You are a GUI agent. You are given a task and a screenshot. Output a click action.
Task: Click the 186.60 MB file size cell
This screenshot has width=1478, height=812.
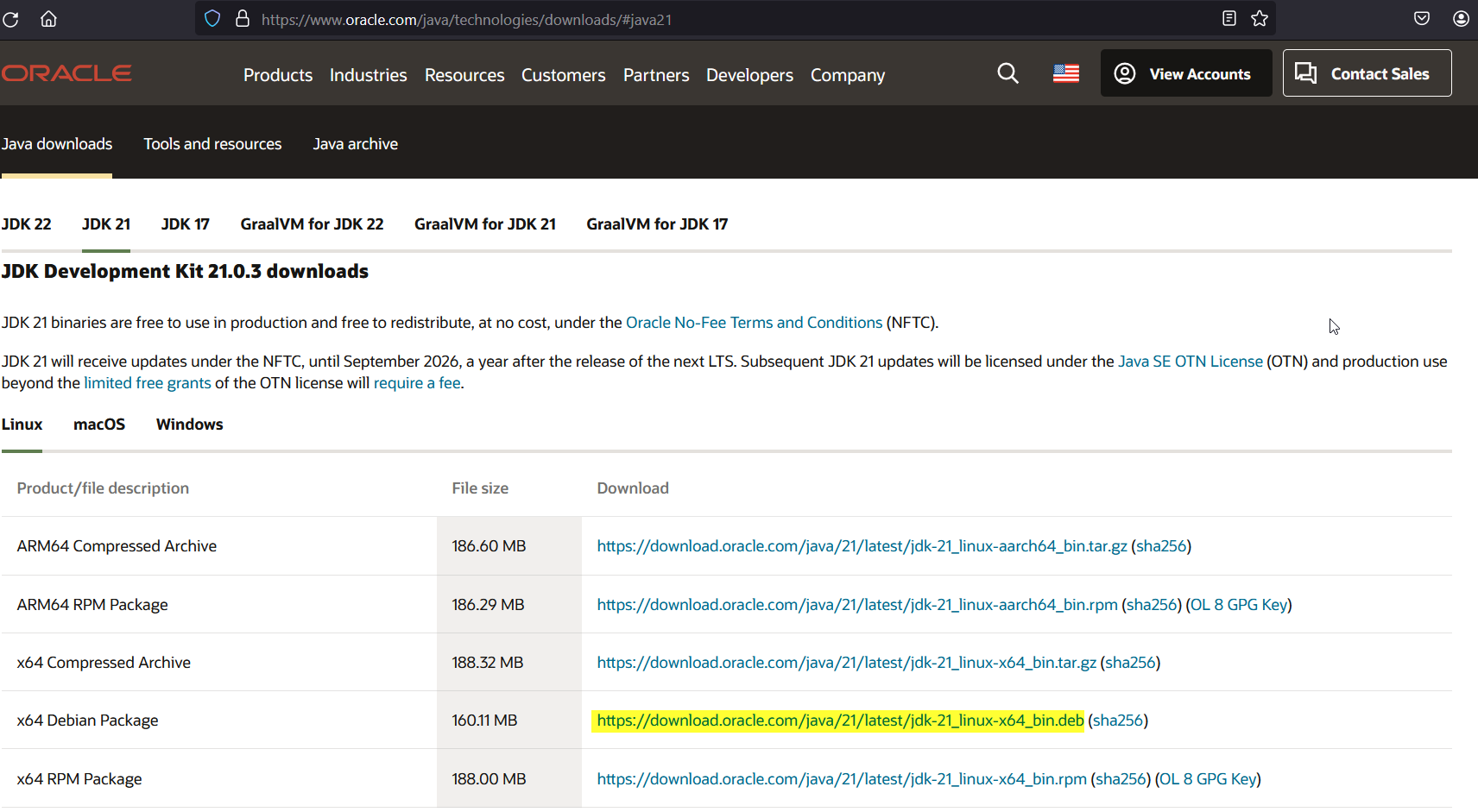point(509,546)
